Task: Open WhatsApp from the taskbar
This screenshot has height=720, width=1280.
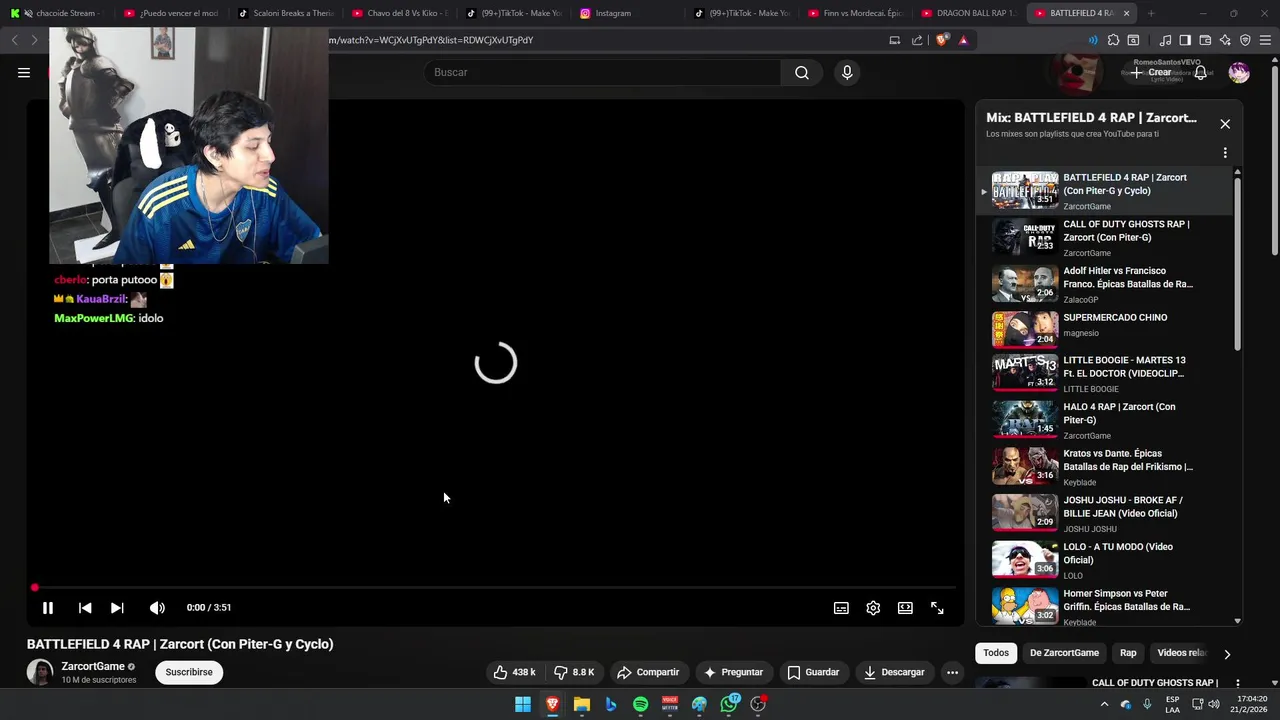Action: pos(730,704)
